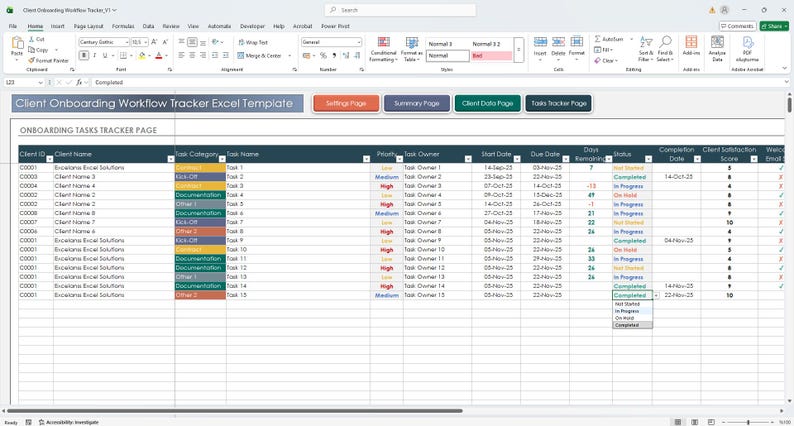Click Merge & Center
This screenshot has width=794, height=426.
point(259,56)
